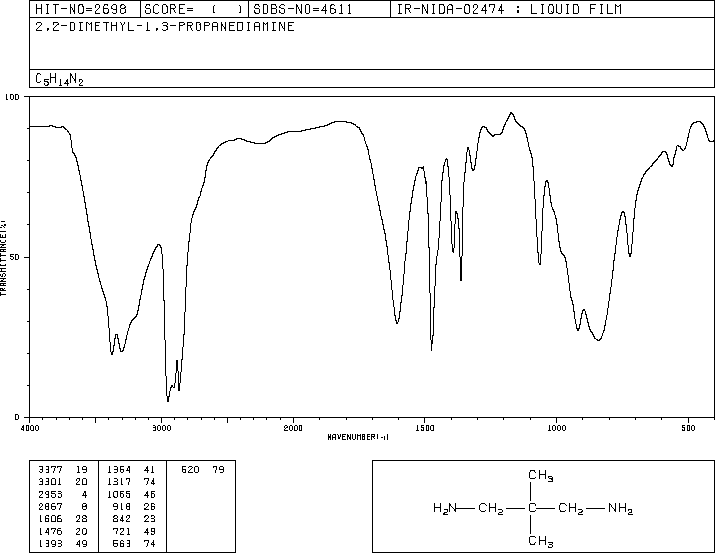The height and width of the screenshot is (553, 715).
Task: Click transmittance 4 beside peak 2953
Action: pyautogui.click(x=84, y=494)
